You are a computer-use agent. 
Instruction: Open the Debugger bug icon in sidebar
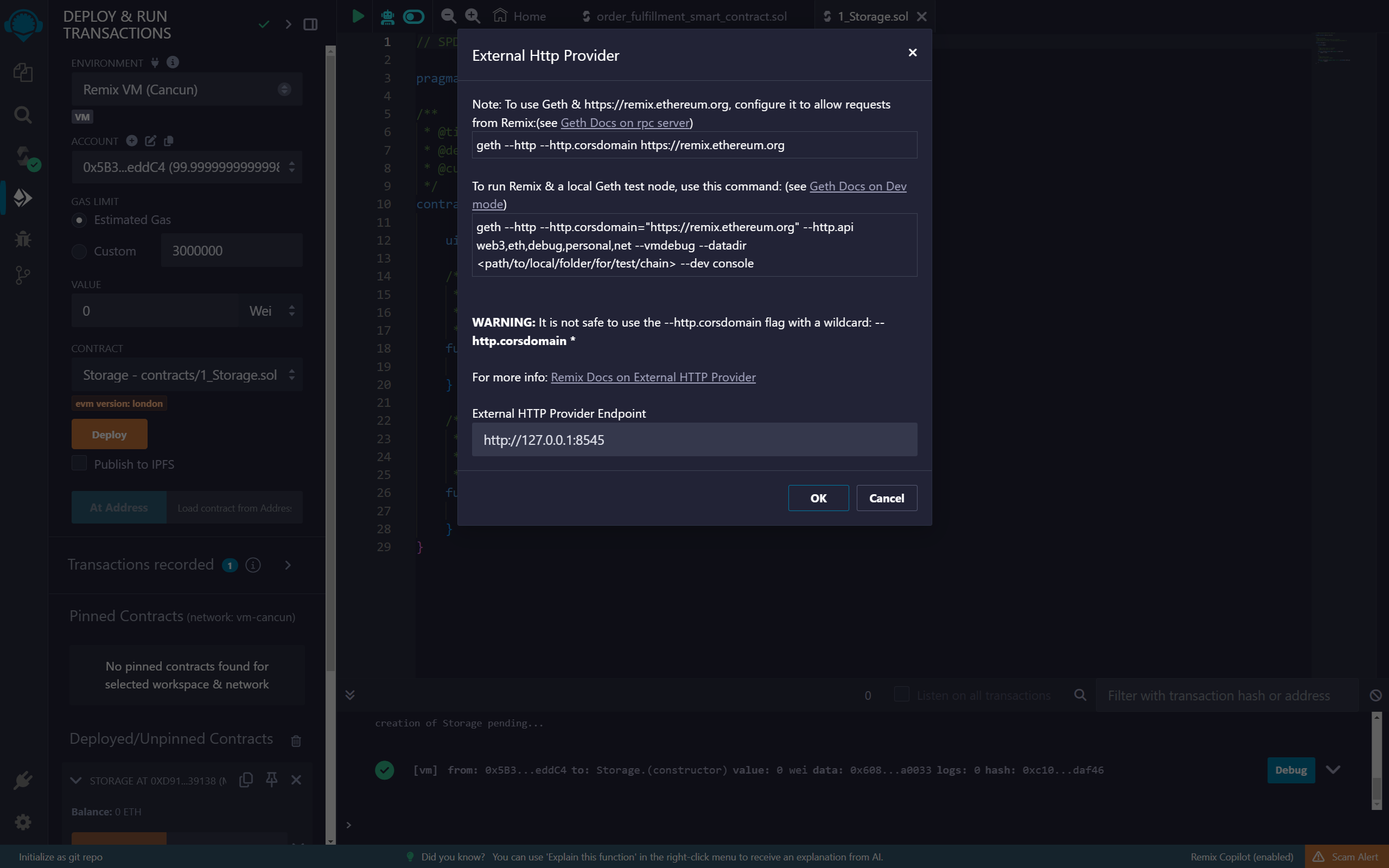(x=23, y=238)
